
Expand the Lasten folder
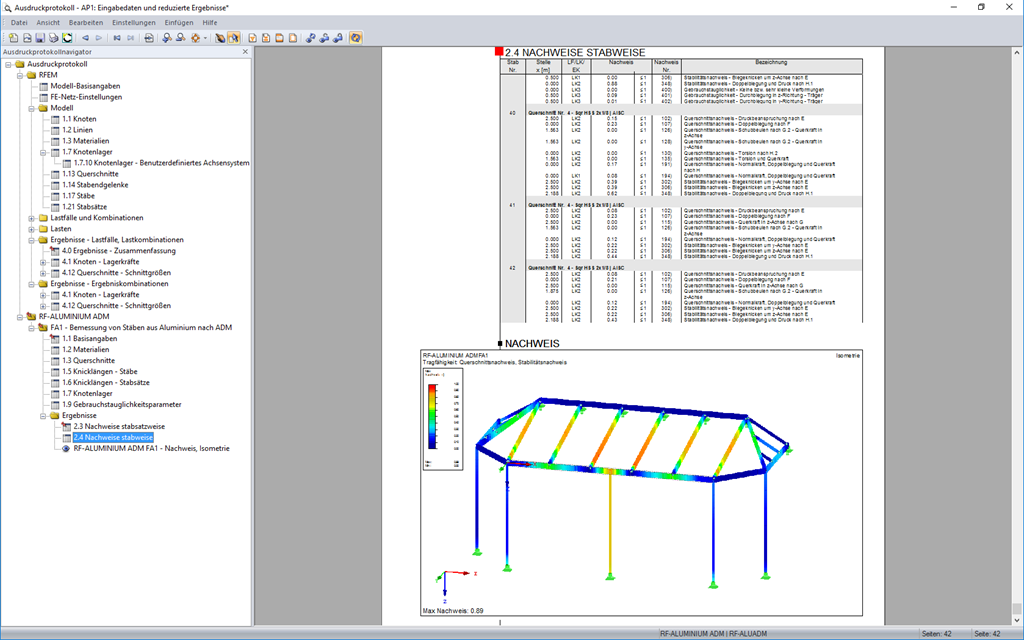(32, 229)
